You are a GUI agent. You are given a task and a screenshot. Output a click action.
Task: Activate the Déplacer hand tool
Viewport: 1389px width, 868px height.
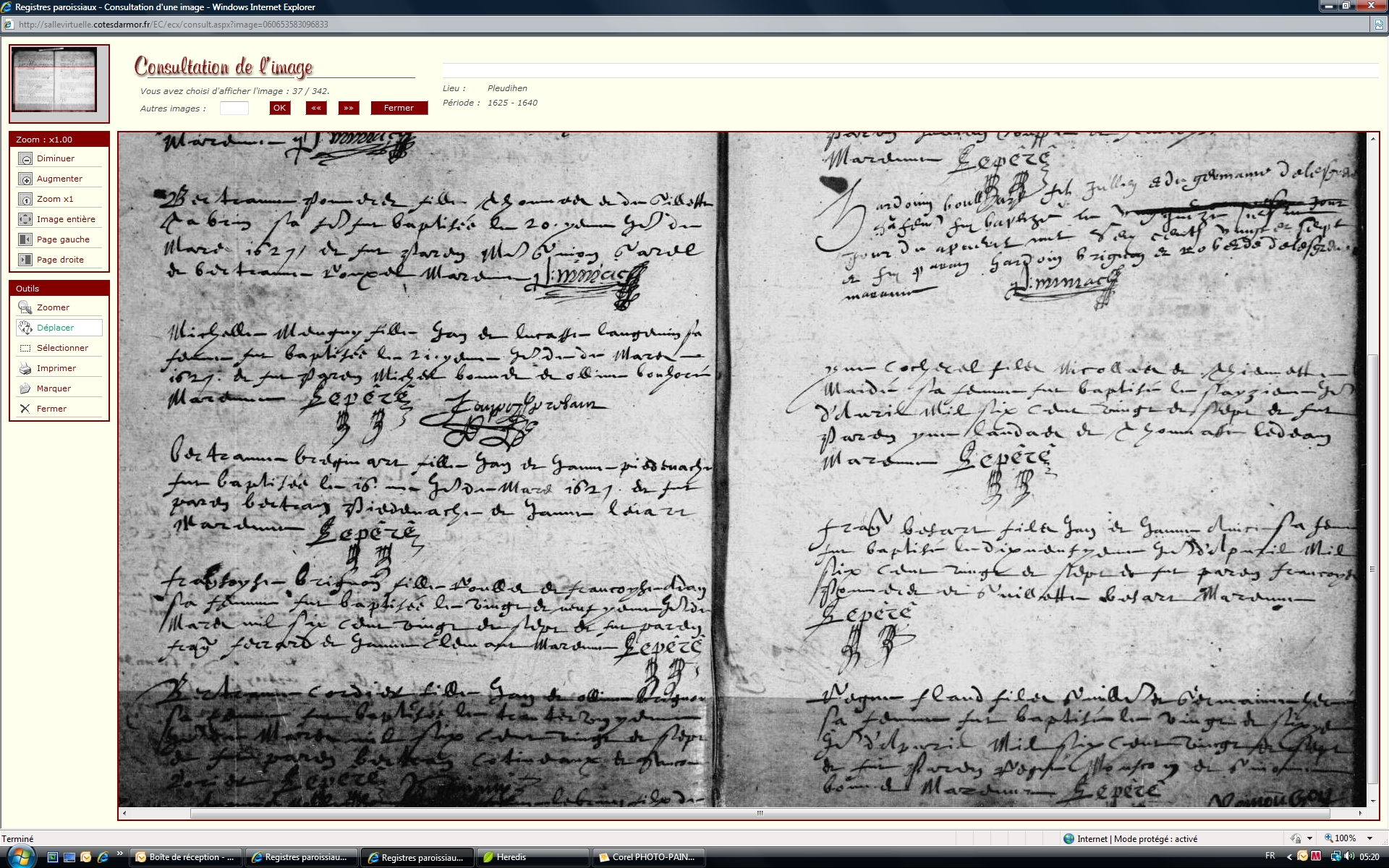[25, 328]
